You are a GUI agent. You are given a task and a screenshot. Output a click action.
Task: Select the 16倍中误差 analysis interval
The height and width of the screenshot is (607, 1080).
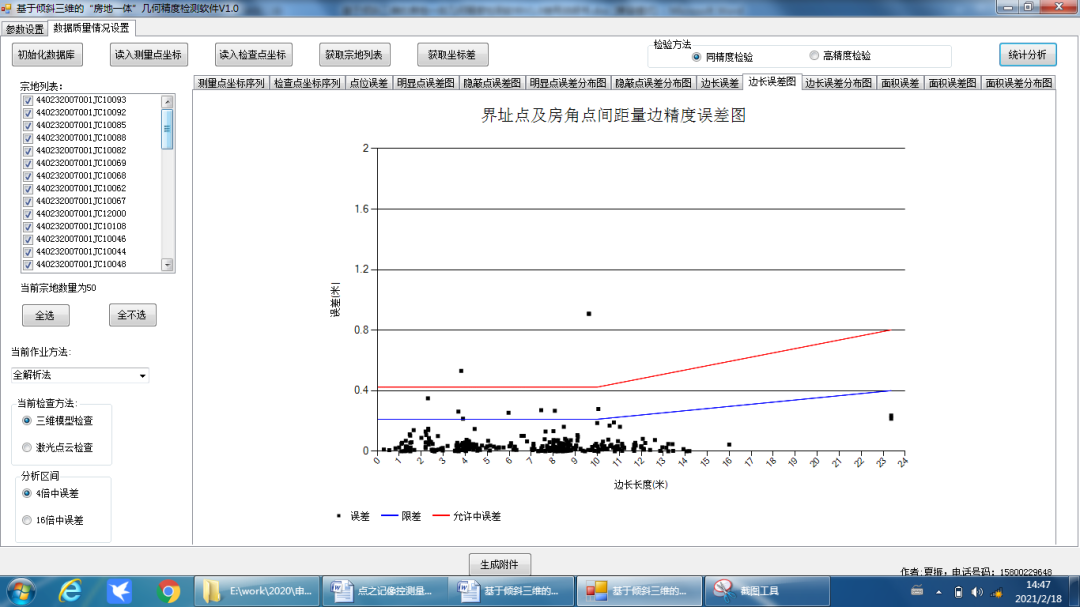click(x=27, y=520)
